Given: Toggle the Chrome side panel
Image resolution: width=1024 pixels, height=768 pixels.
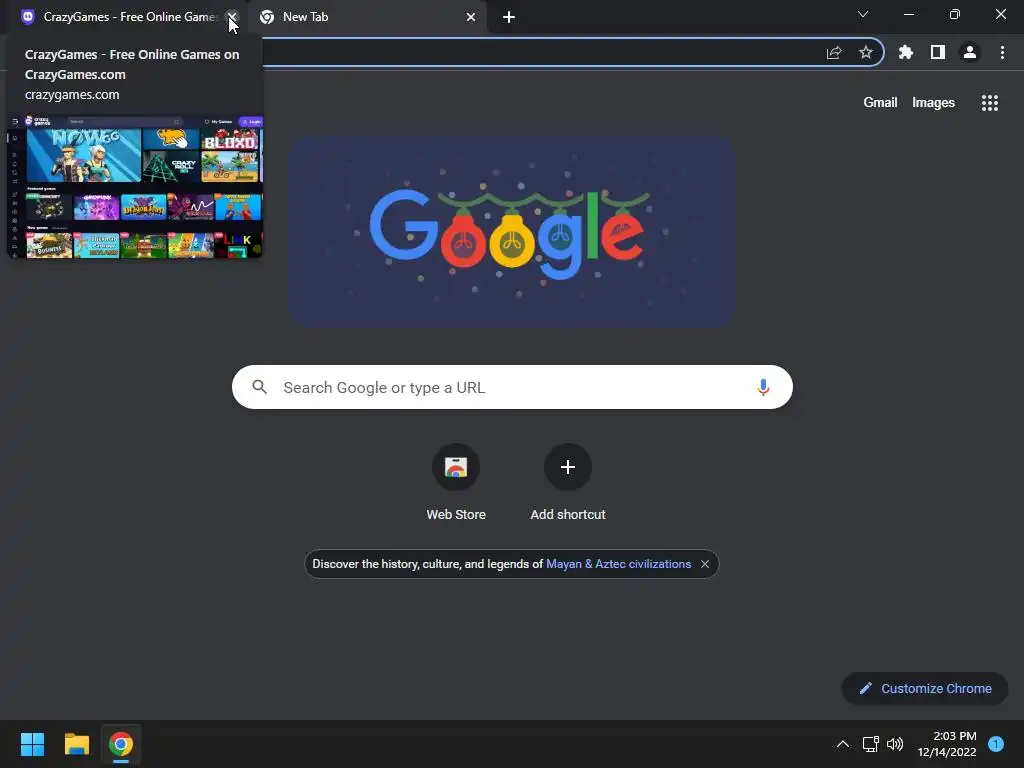Looking at the screenshot, I should (938, 52).
